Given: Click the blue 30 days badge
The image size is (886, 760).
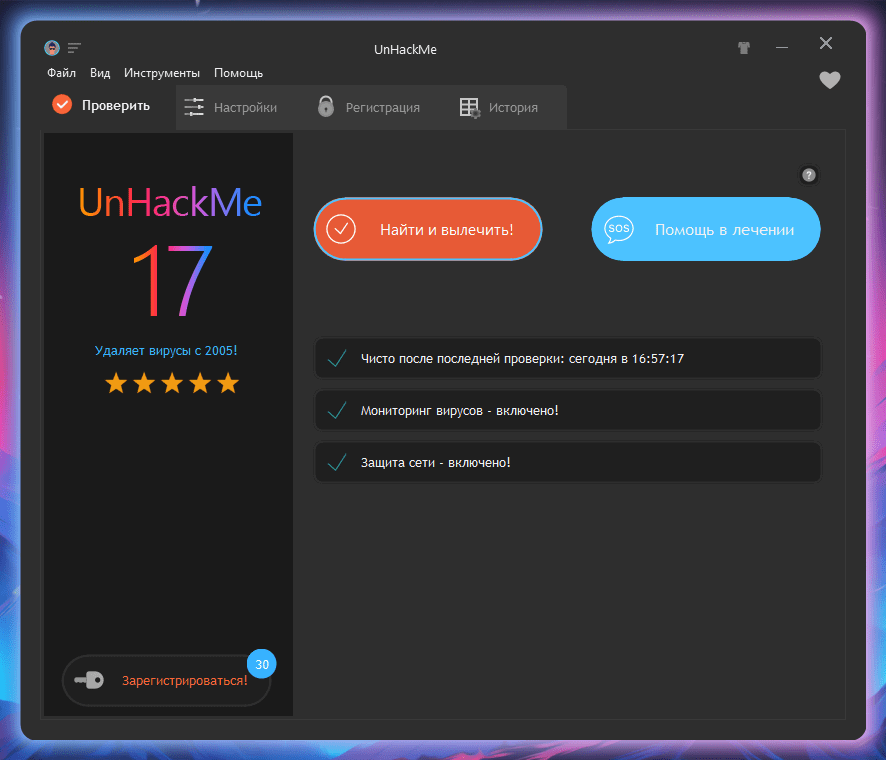Looking at the screenshot, I should [x=261, y=664].
